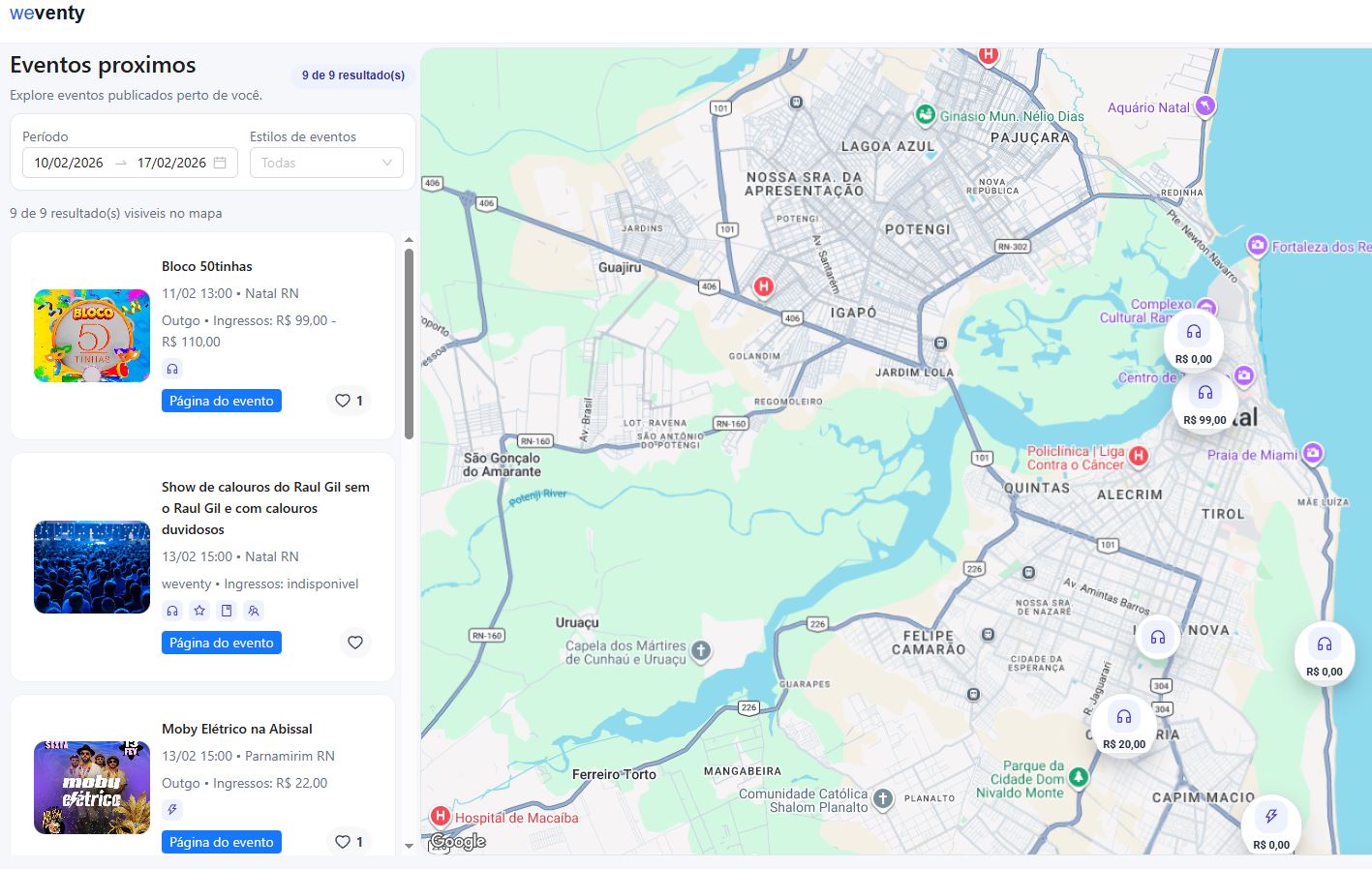The image size is (1372, 869).
Task: Click the headphone marker without price near Nova
Action: tap(1157, 638)
